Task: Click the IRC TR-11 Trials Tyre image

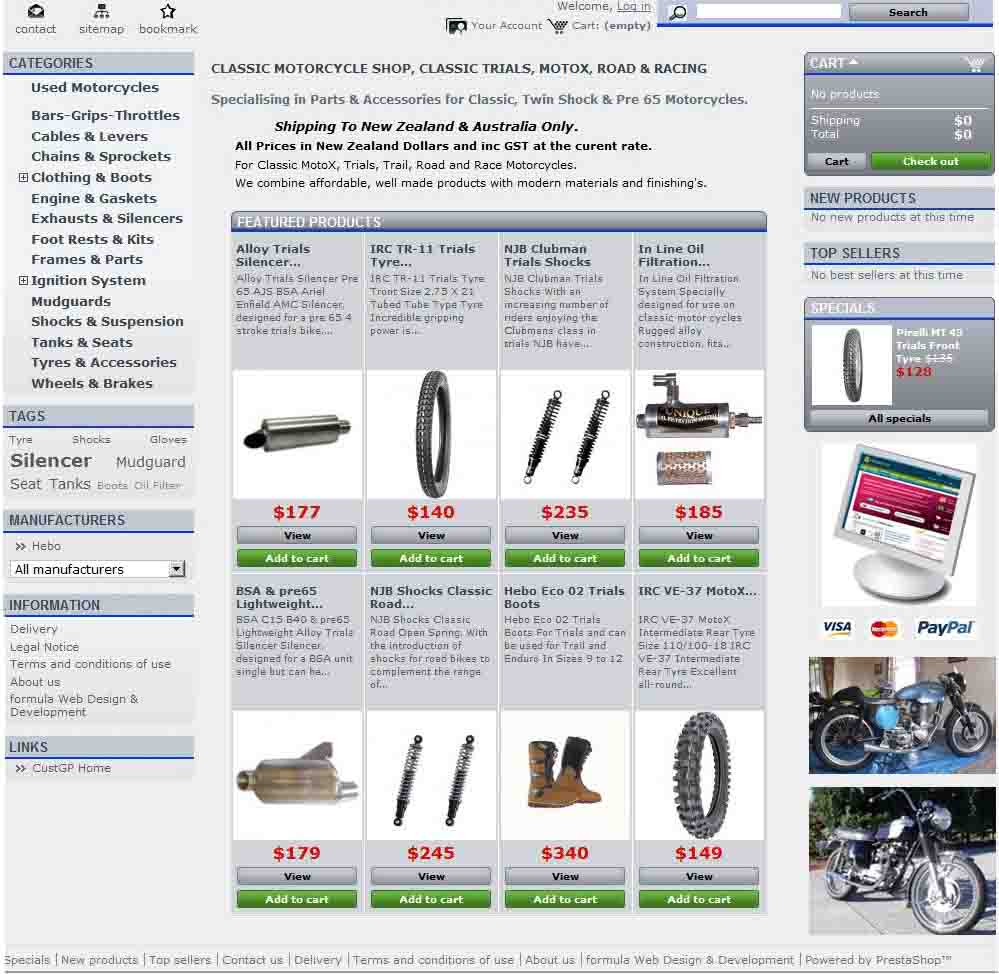Action: click(x=431, y=434)
